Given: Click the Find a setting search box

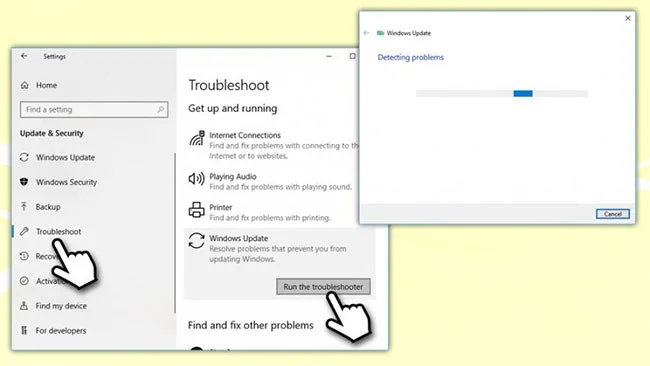Looking at the screenshot, I should pyautogui.click(x=94, y=109).
